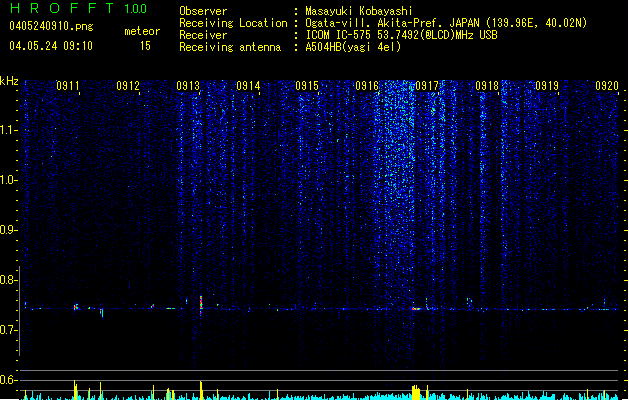Click the Receiving antenna label

click(x=230, y=47)
